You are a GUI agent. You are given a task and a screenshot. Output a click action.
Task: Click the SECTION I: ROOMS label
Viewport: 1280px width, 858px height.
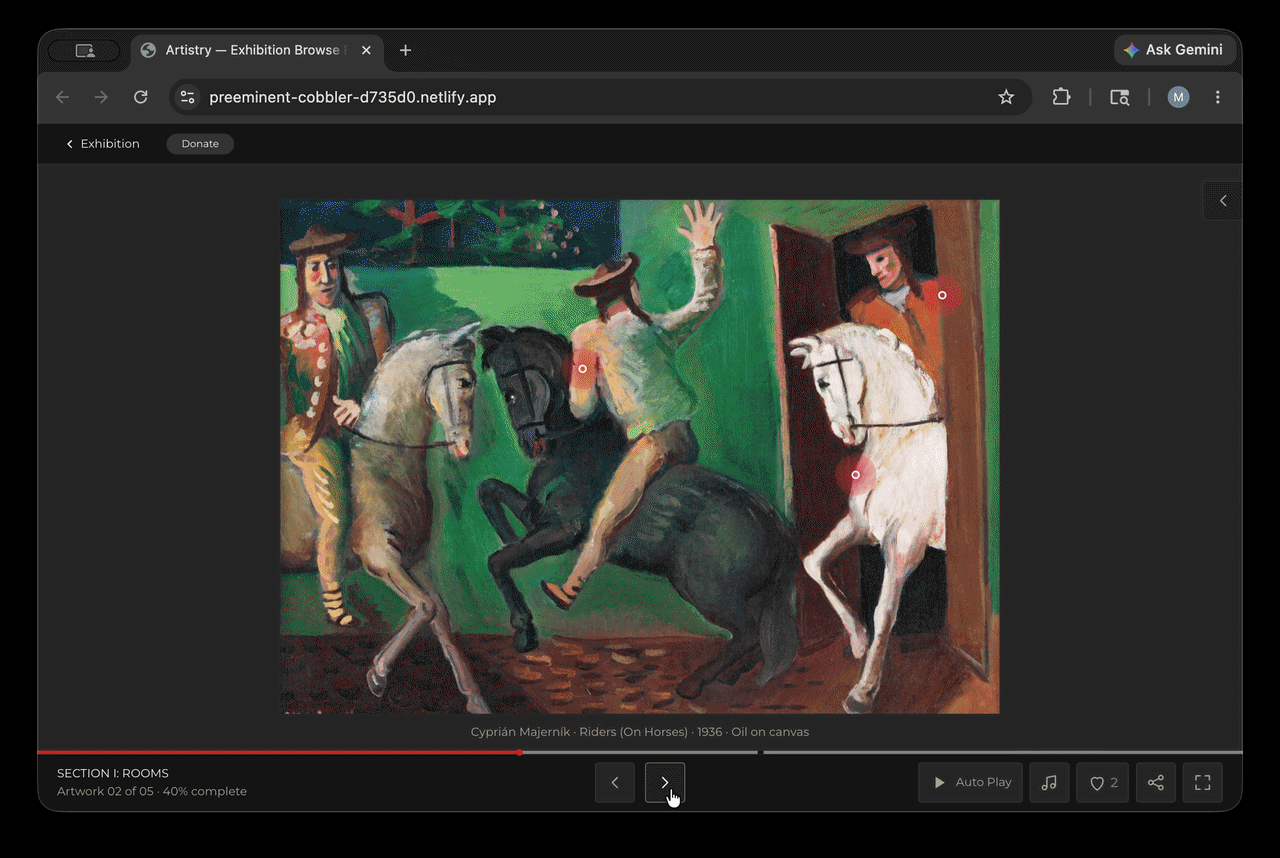point(113,773)
